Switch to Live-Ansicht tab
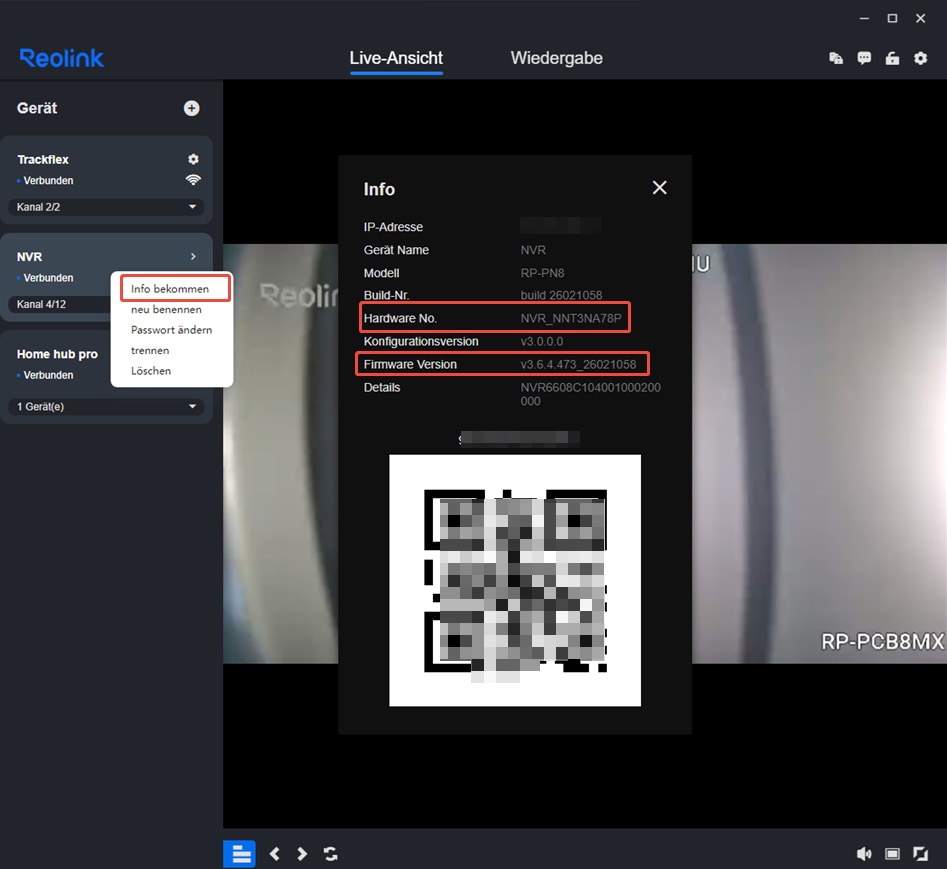Screen dimensions: 947x869 pos(396,58)
